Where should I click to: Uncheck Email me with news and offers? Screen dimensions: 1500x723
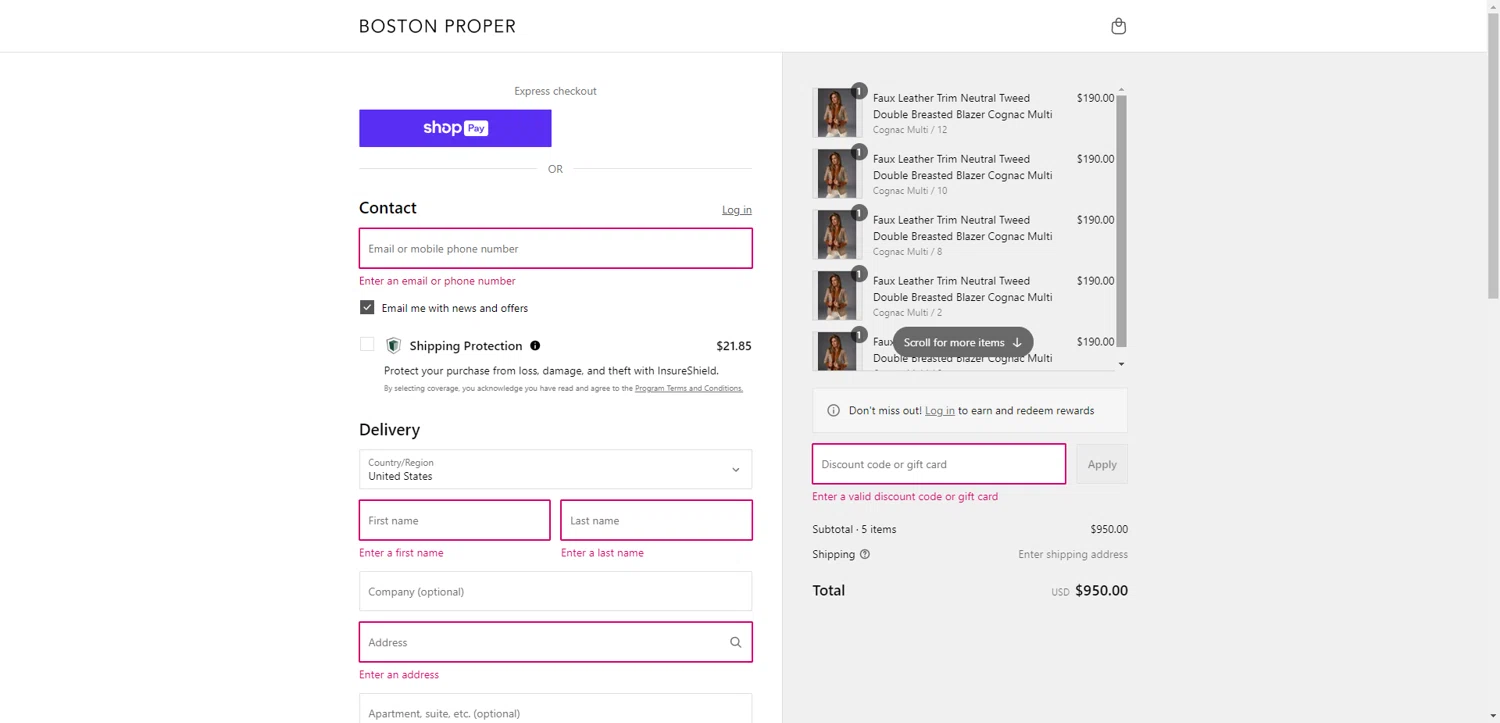tap(367, 308)
